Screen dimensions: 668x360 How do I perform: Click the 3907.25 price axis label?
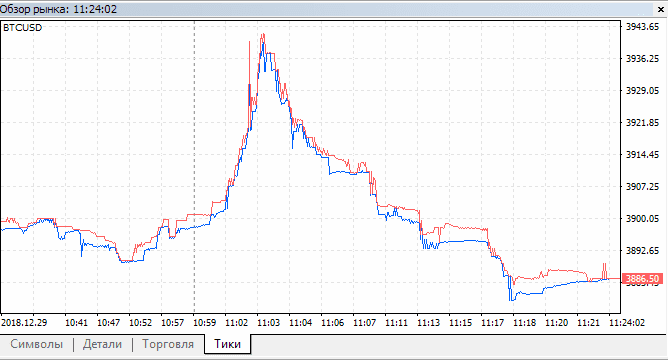coord(642,187)
